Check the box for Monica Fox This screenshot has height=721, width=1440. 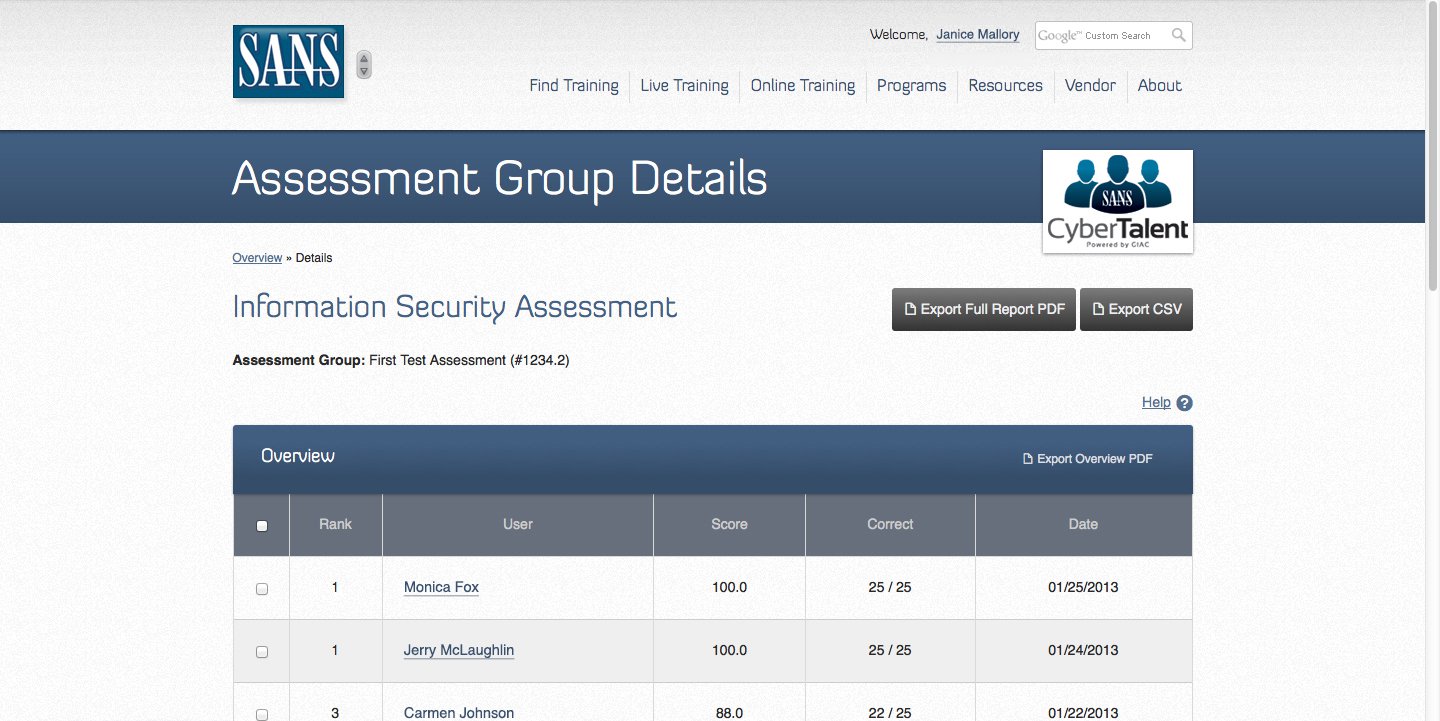(262, 588)
